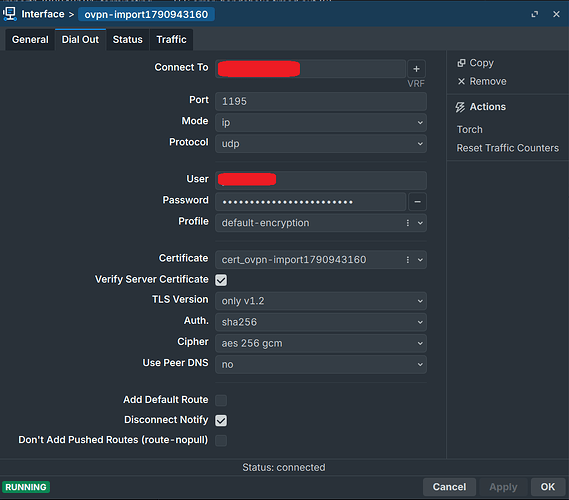Image resolution: width=569 pixels, height=500 pixels.
Task: Click the Copy icon in side panel
Action: coord(461,63)
